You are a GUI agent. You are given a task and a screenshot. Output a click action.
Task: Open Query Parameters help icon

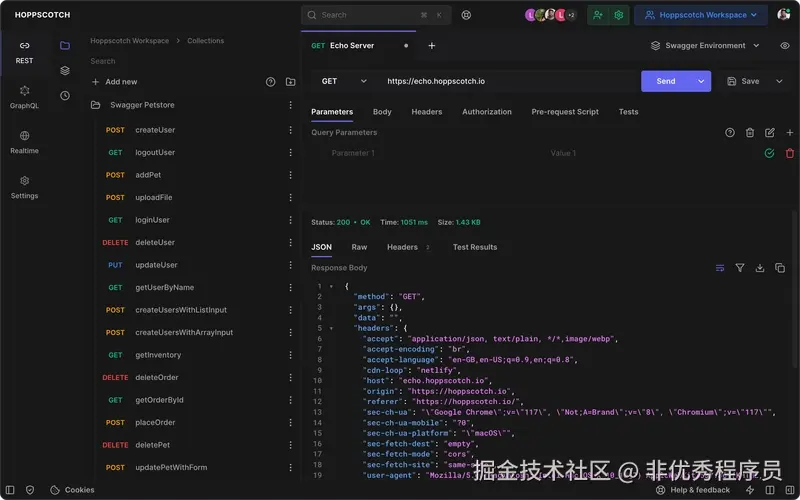(x=730, y=133)
